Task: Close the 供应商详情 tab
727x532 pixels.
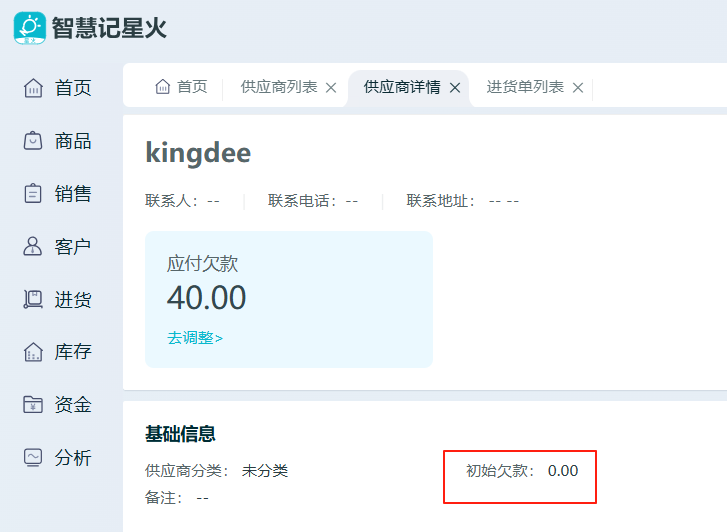Action: click(455, 88)
